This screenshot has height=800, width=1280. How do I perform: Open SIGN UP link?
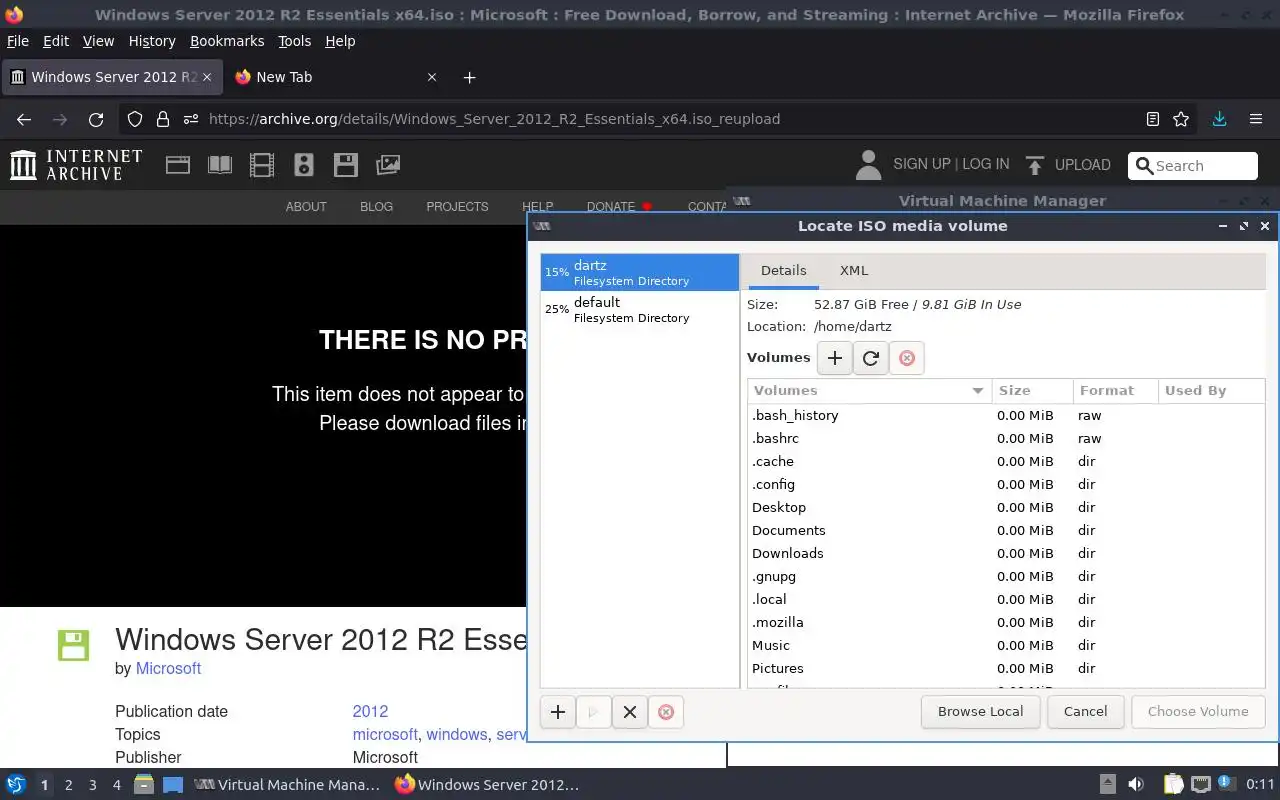pyautogui.click(x=922, y=164)
